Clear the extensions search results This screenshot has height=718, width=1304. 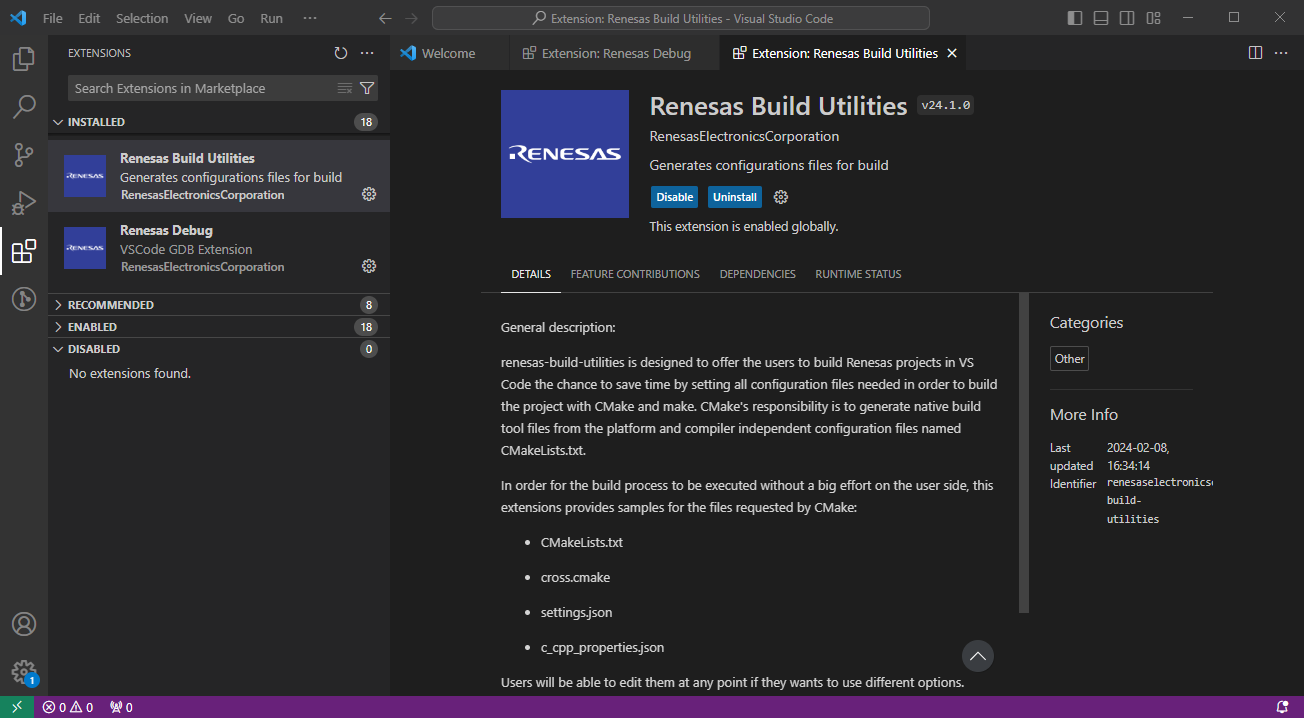tap(345, 88)
